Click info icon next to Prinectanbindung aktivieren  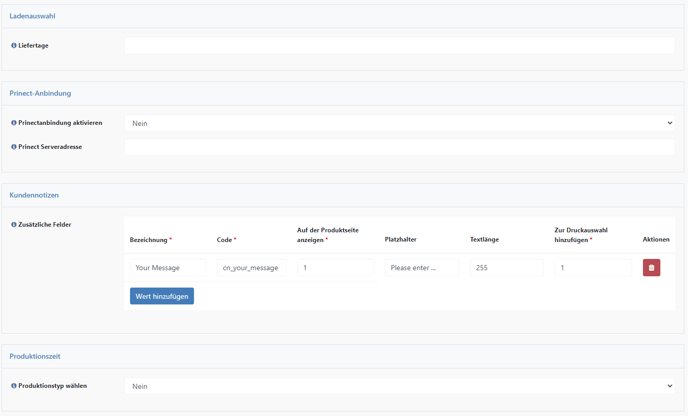pyautogui.click(x=14, y=123)
